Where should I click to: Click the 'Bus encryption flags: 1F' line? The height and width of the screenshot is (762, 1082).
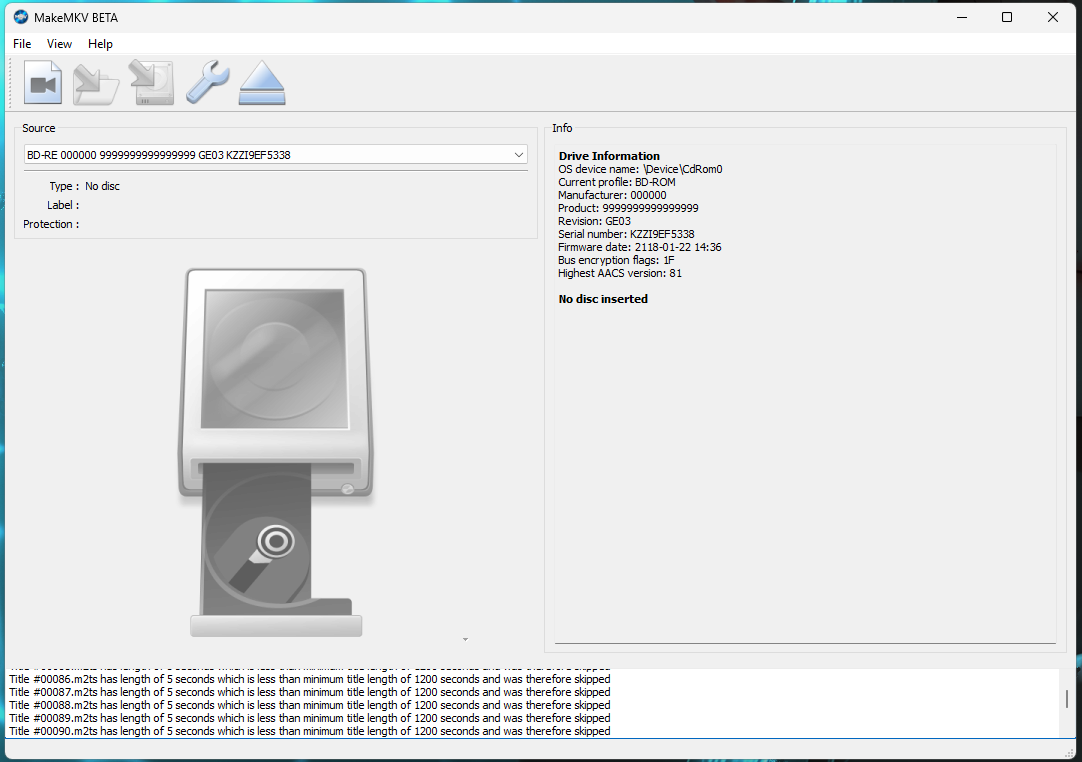pyautogui.click(x=616, y=260)
